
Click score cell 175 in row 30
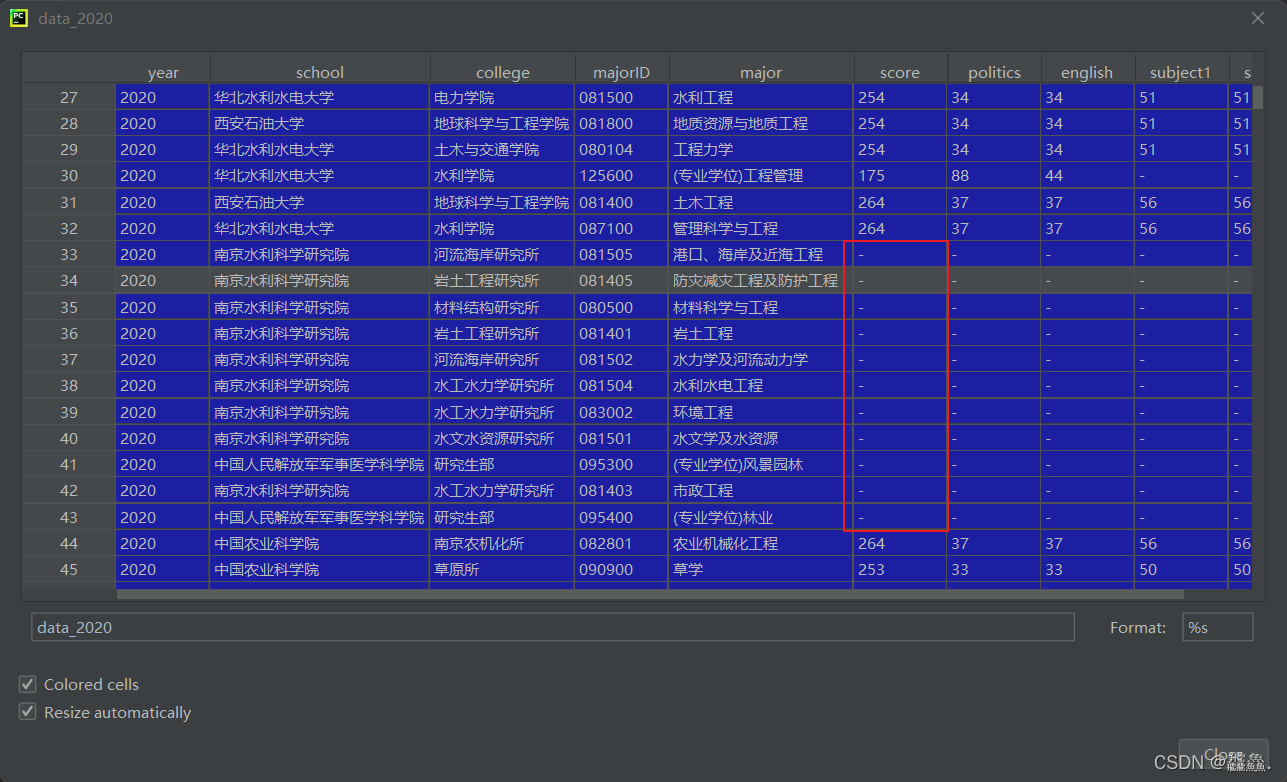900,176
